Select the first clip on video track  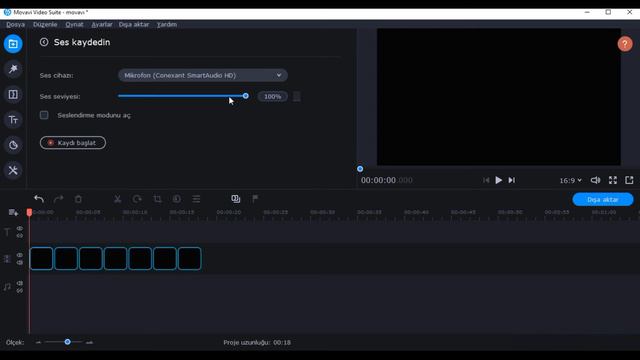point(41,258)
